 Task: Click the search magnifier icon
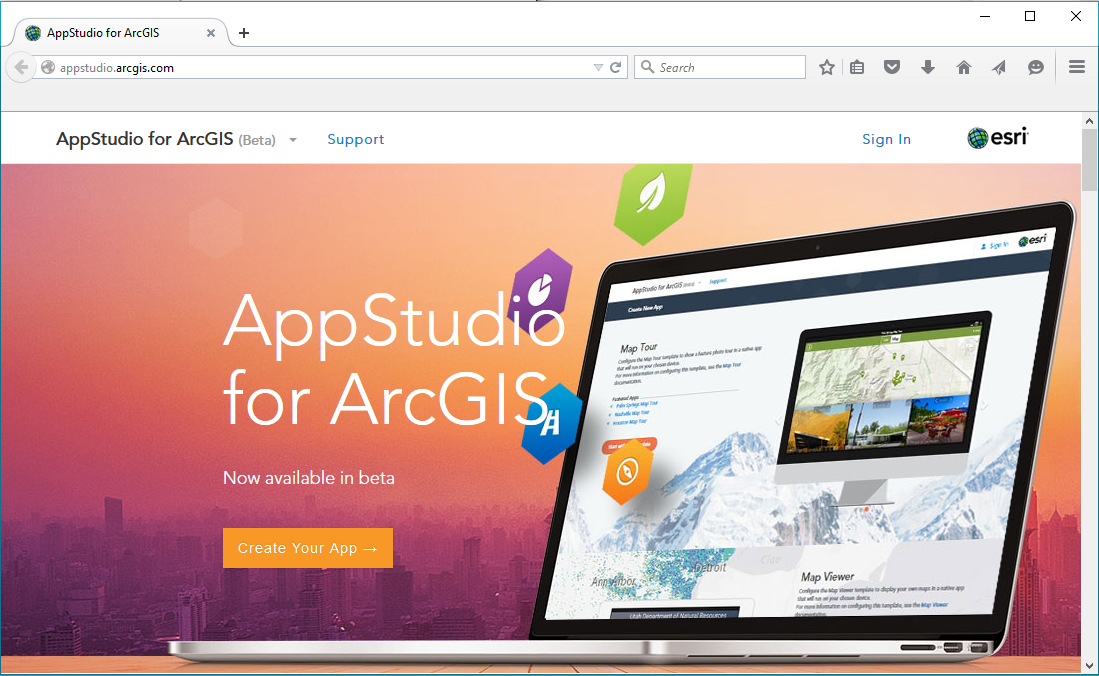(x=648, y=67)
